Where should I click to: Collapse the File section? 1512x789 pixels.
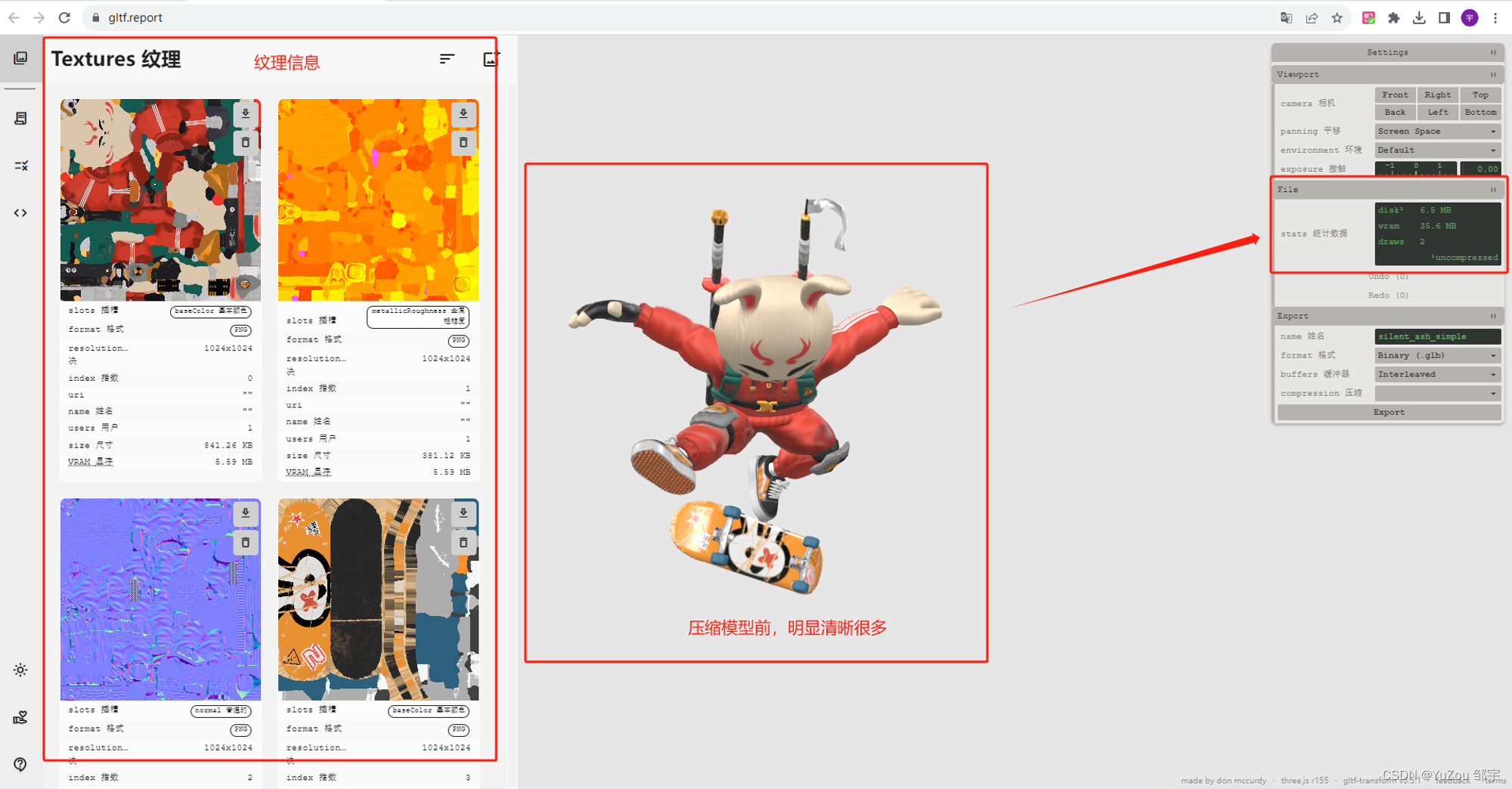(1388, 190)
